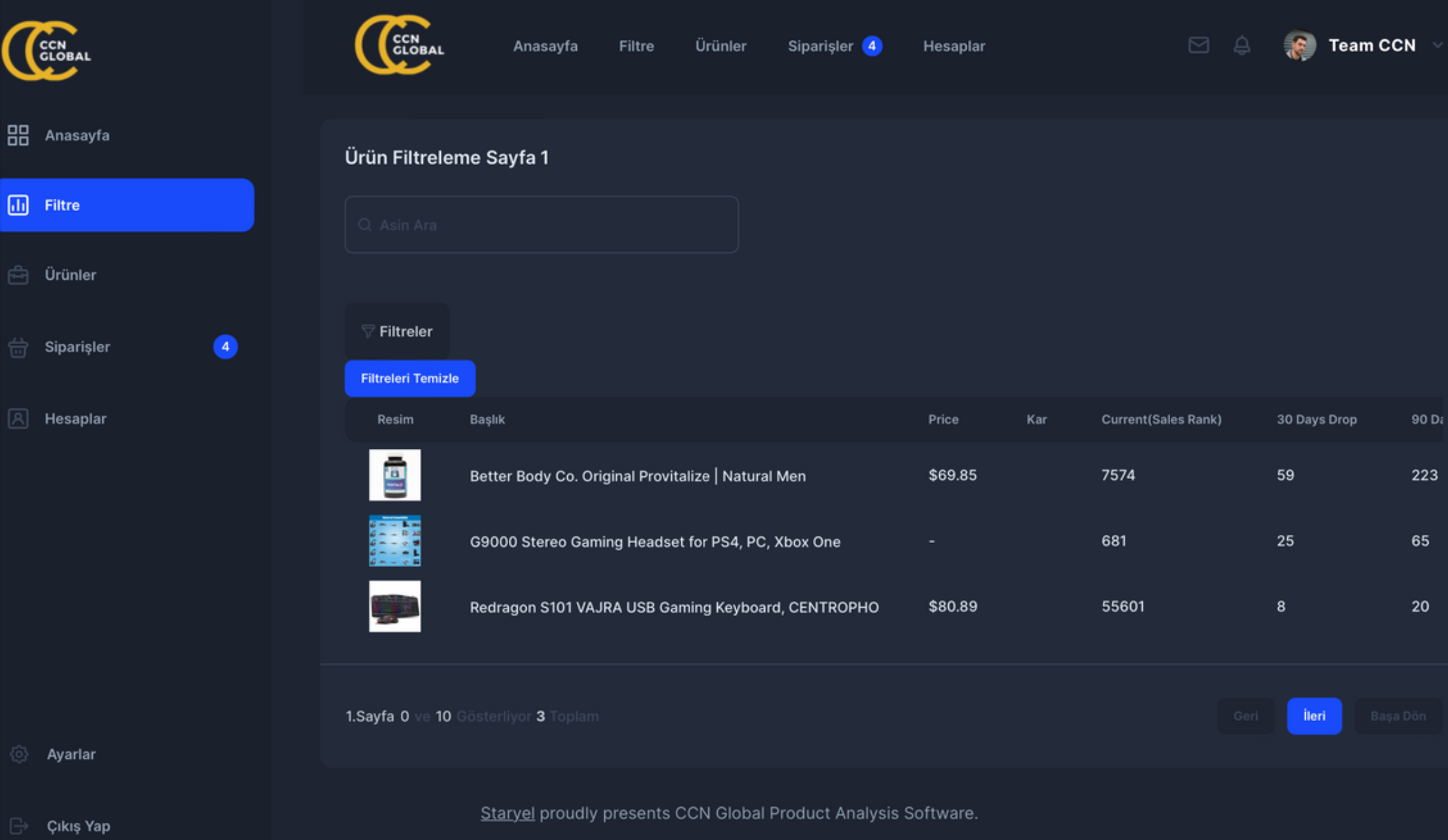Open the G9000 headset product thumbnail

coord(395,541)
